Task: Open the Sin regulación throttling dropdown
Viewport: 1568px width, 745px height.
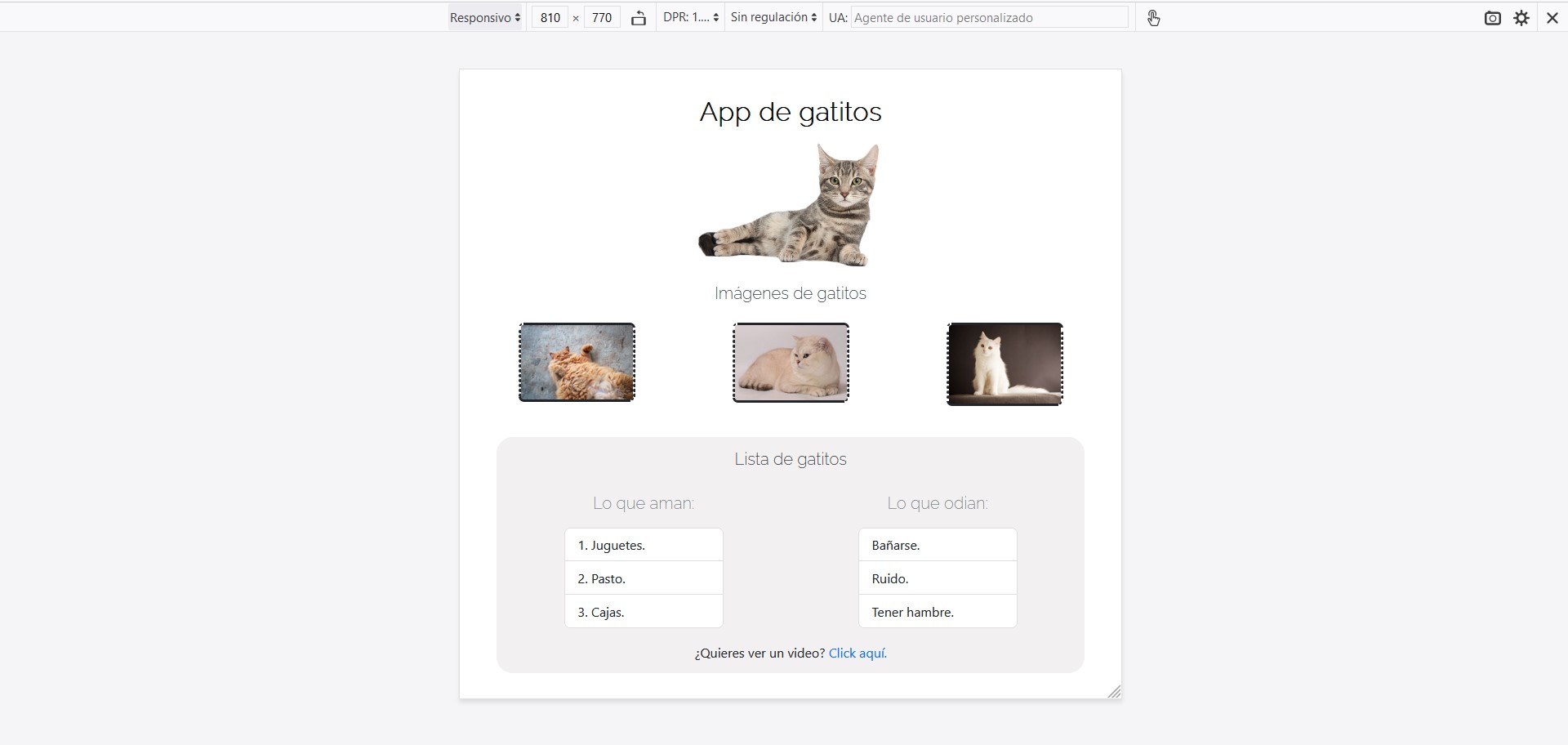Action: (772, 16)
